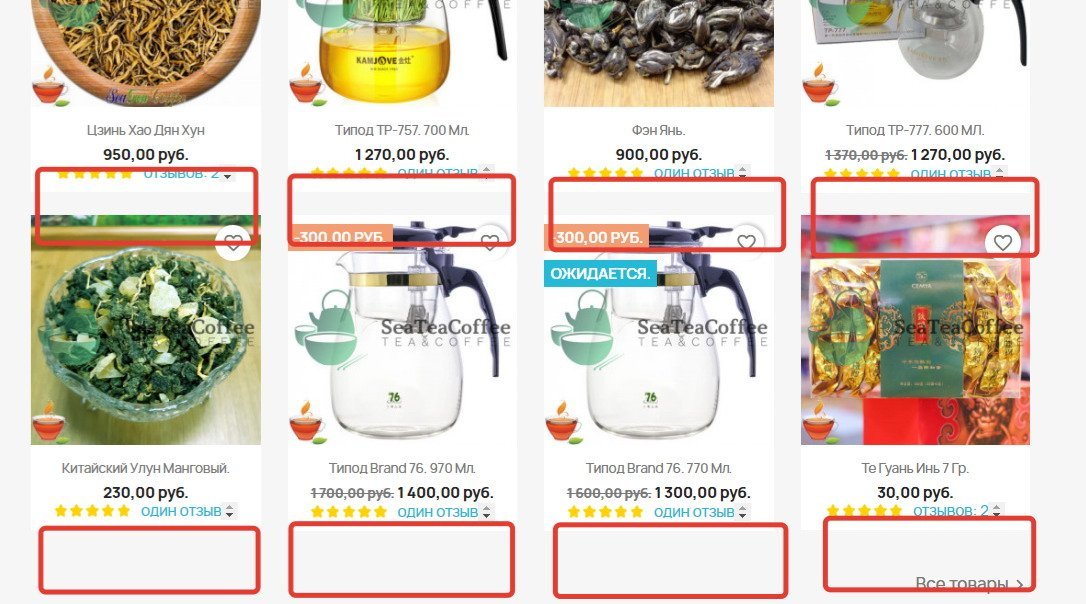Click wishlist heart on Типод Brand 76. 770 Мл.
The image size is (1086, 604).
pyautogui.click(x=746, y=242)
